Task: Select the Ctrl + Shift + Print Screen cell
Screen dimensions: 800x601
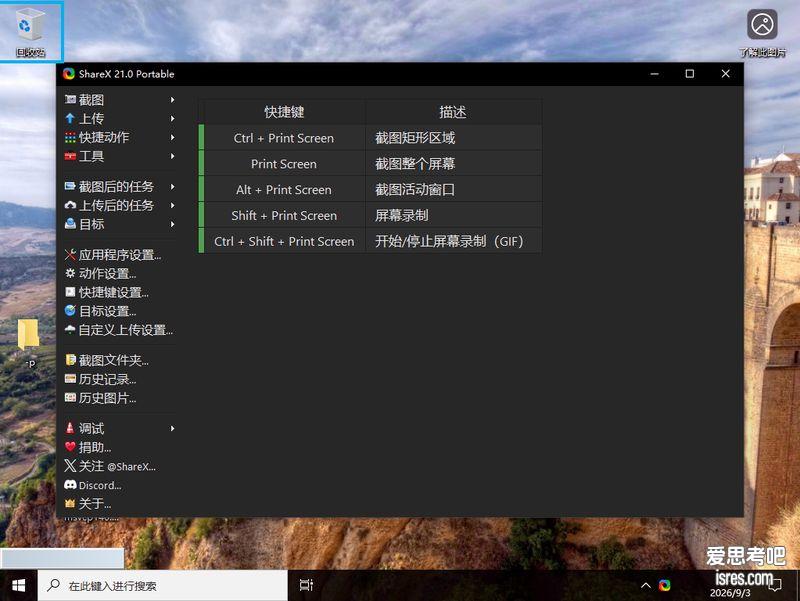Action: 284,241
